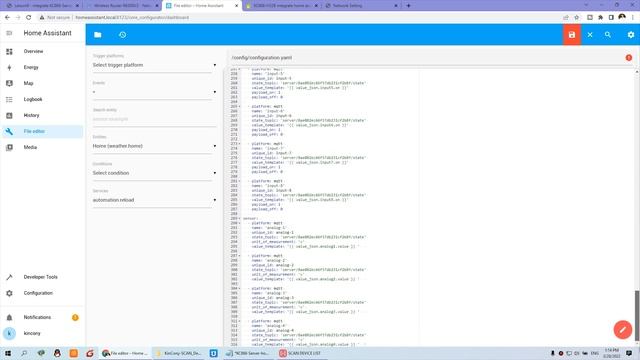This screenshot has width=640, height=360.
Task: Open the kincony user profile
Action: [42, 333]
